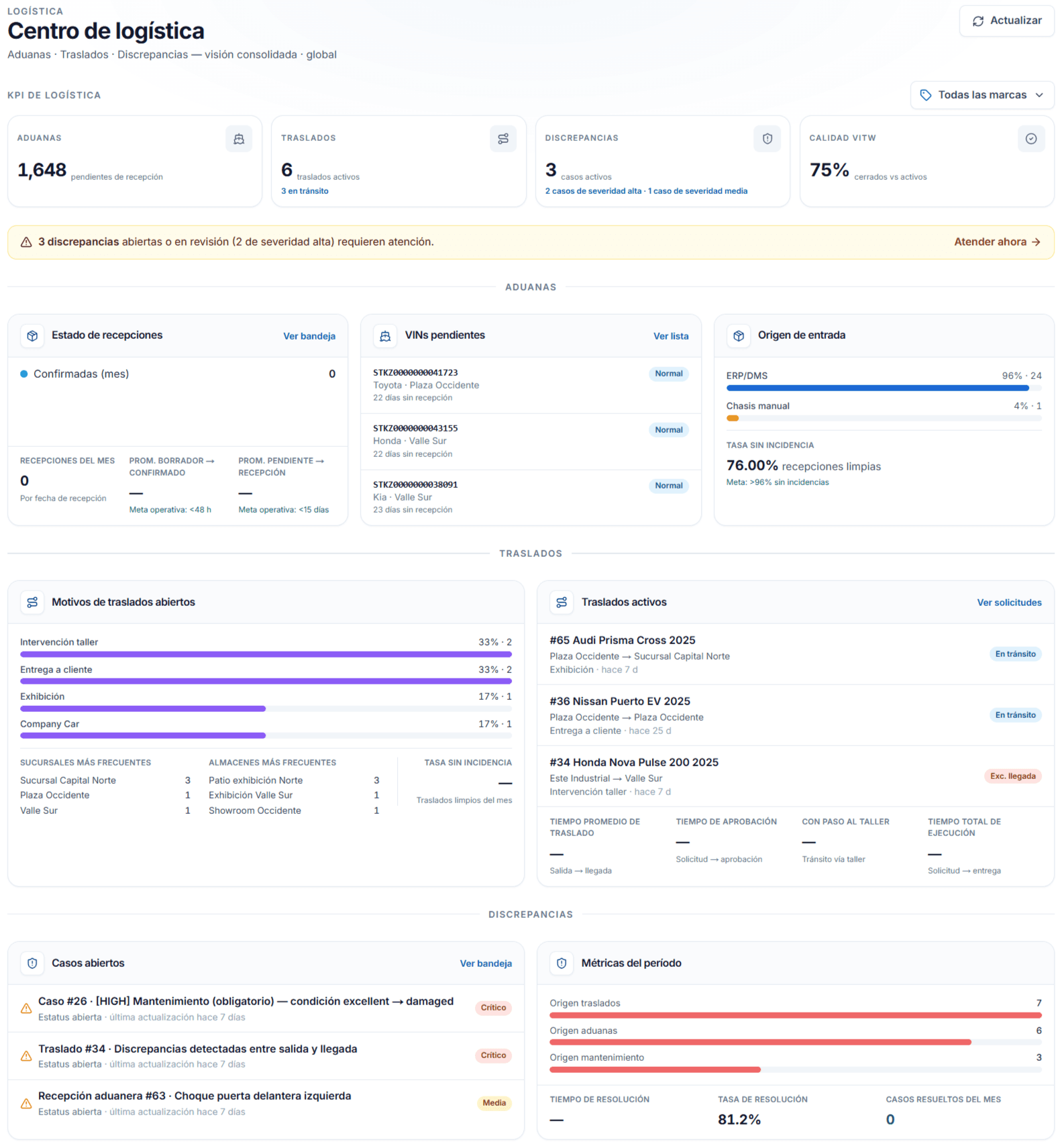Click route icon beside Traslados activos
Image resolution: width=1064 pixels, height=1146 pixels.
[x=562, y=603]
